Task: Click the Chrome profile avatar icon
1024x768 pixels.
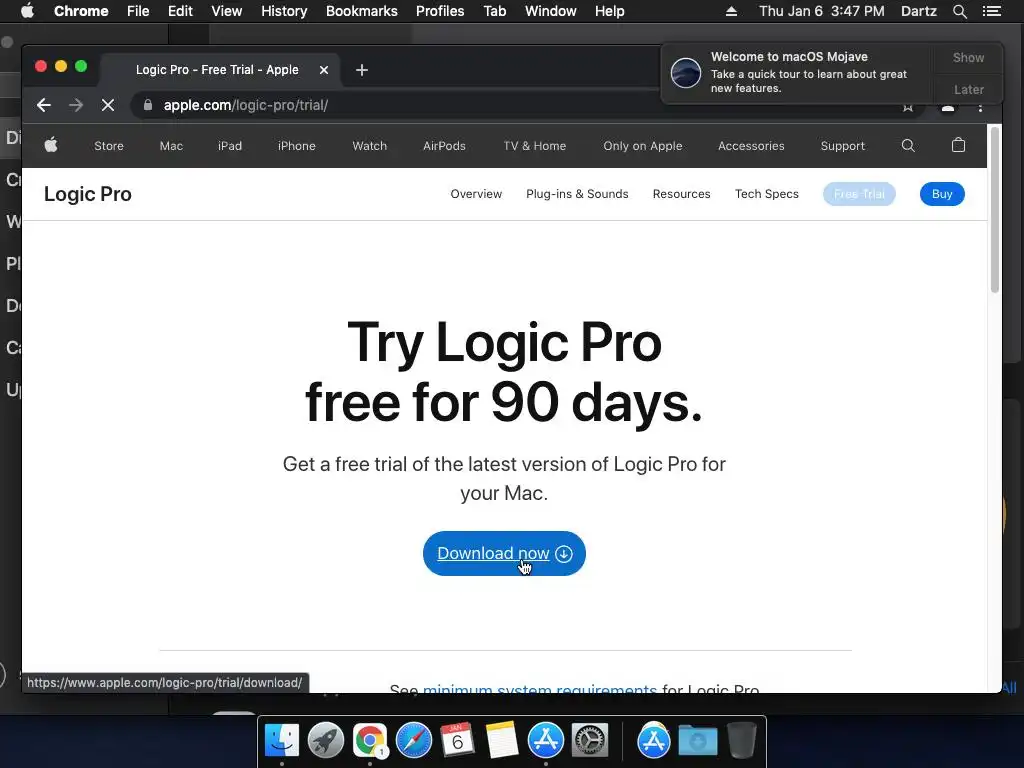Action: pos(948,108)
